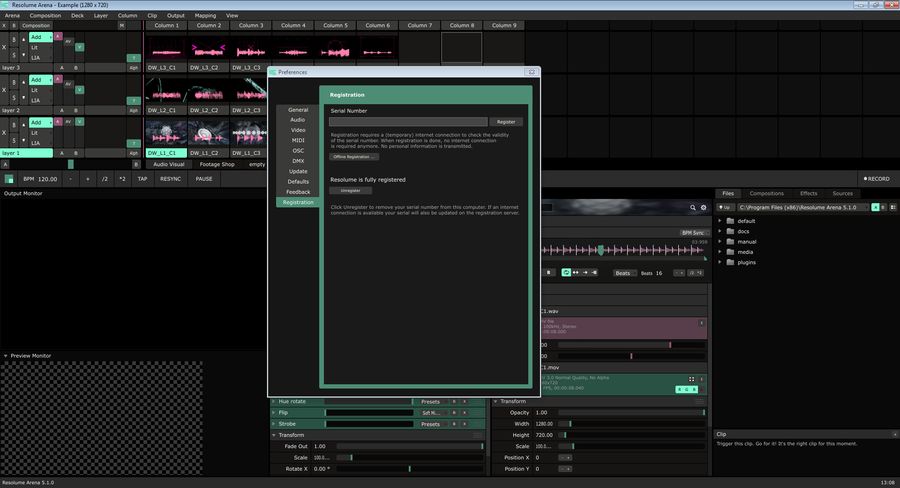900x488 pixels.
Task: Click the RECORD button
Action: (x=876, y=179)
